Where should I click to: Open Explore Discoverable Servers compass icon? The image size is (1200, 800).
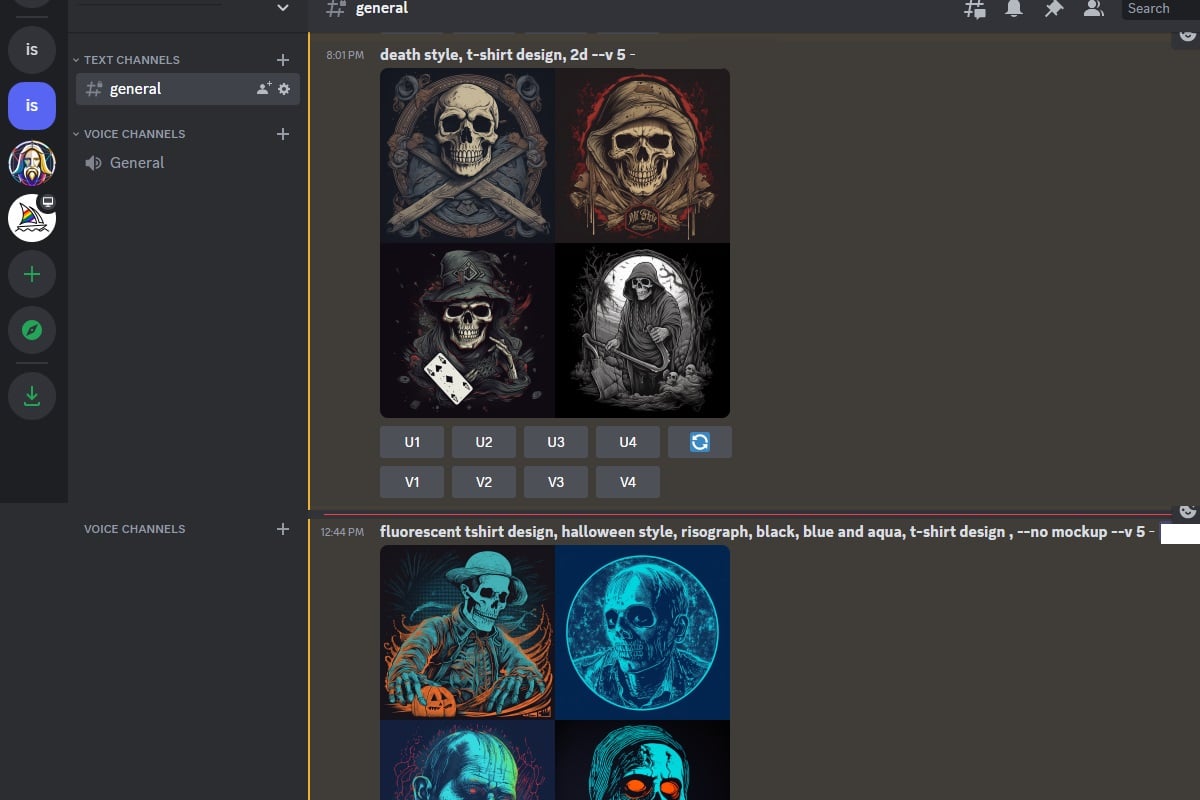click(32, 329)
